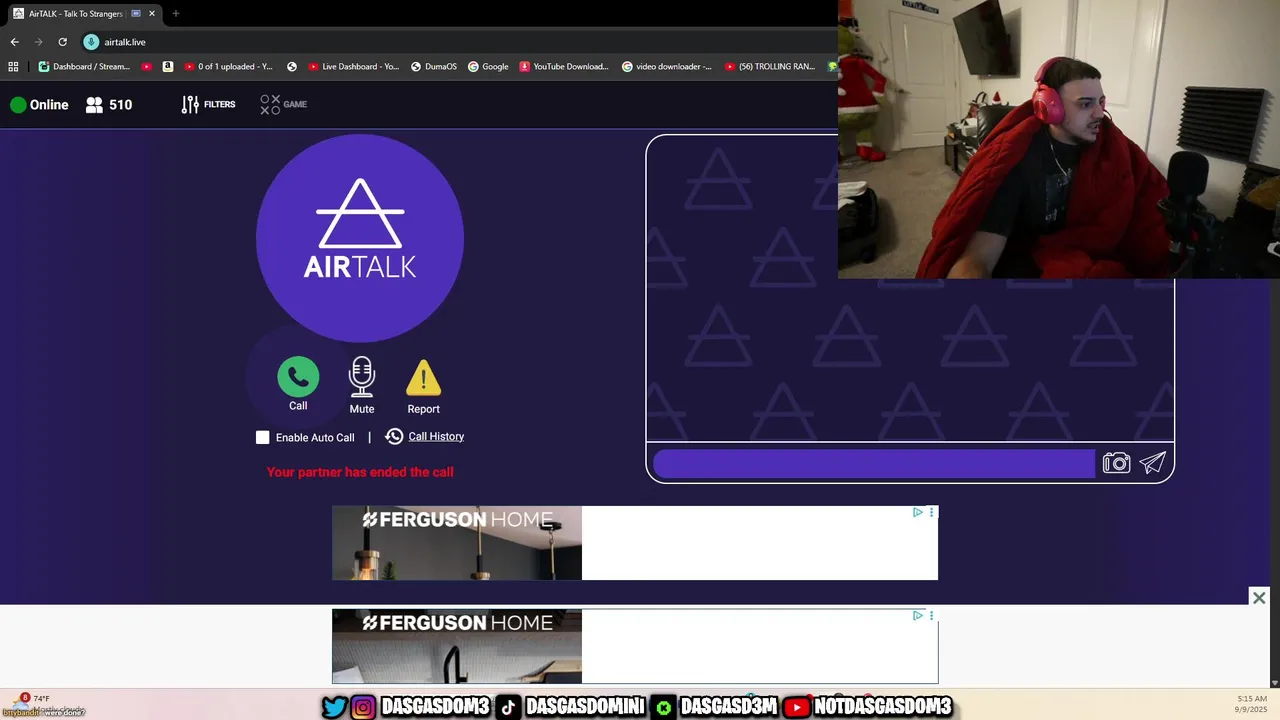Click the Ferguson Home in-page ad image
The width and height of the screenshot is (1280, 720).
[x=457, y=543]
